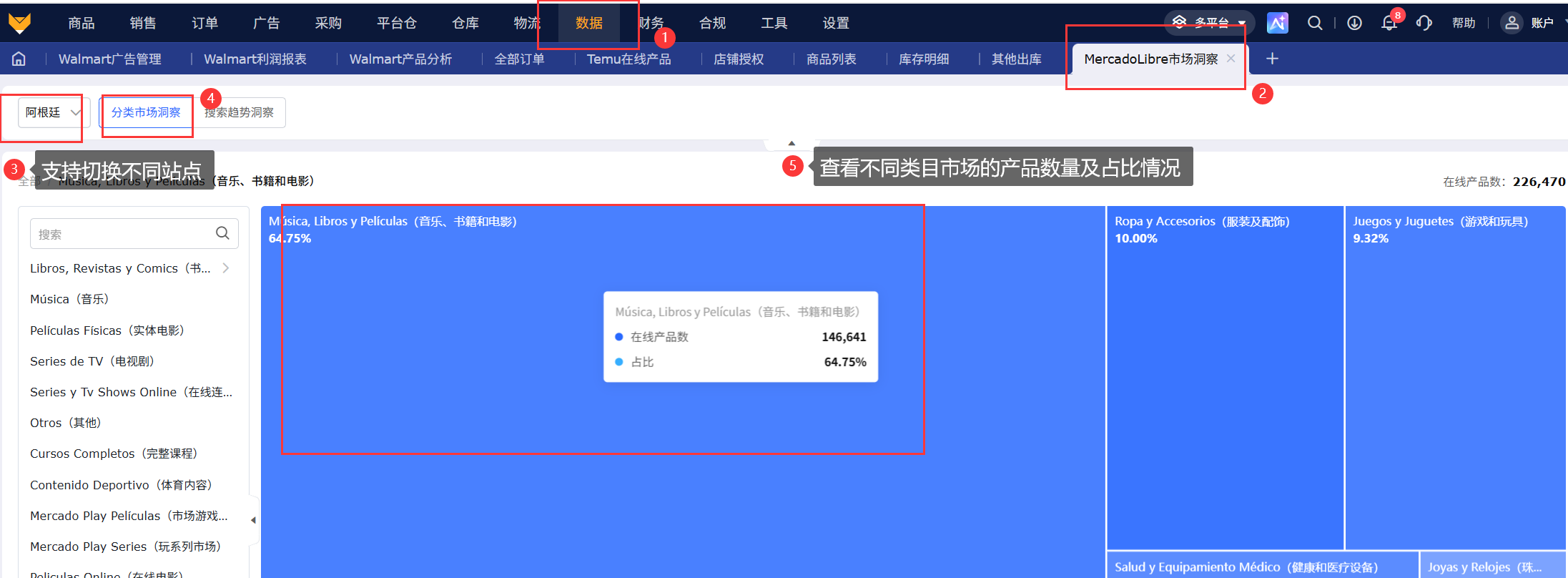The image size is (1568, 578).
Task: Open the 商品 menu
Action: 82,23
